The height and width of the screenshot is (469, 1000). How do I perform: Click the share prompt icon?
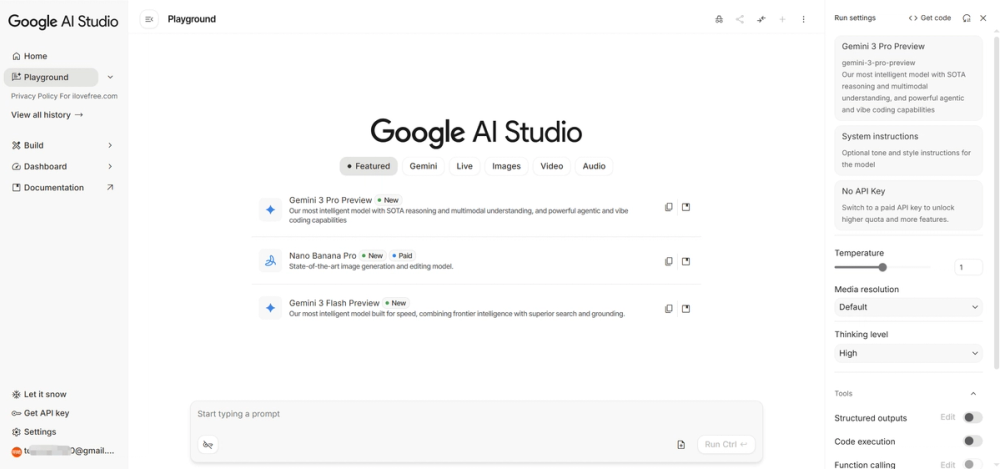coord(740,19)
